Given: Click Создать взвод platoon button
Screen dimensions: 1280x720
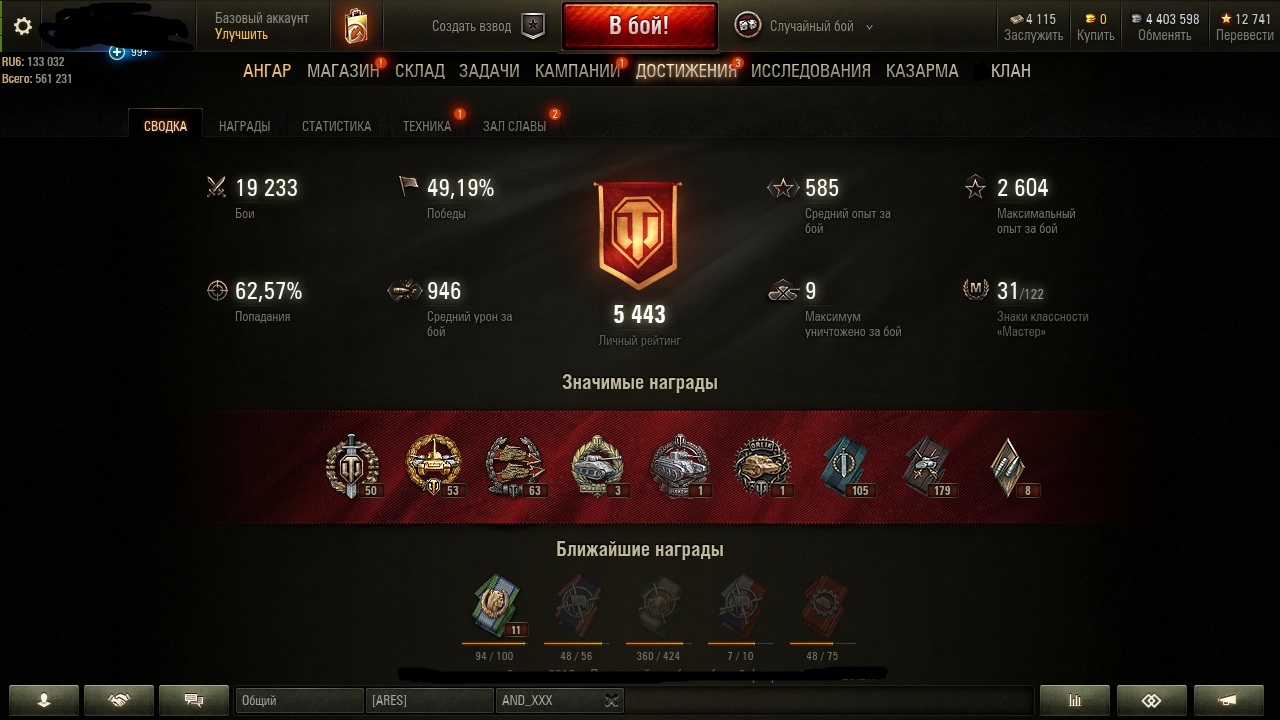Looking at the screenshot, I should coord(471,27).
